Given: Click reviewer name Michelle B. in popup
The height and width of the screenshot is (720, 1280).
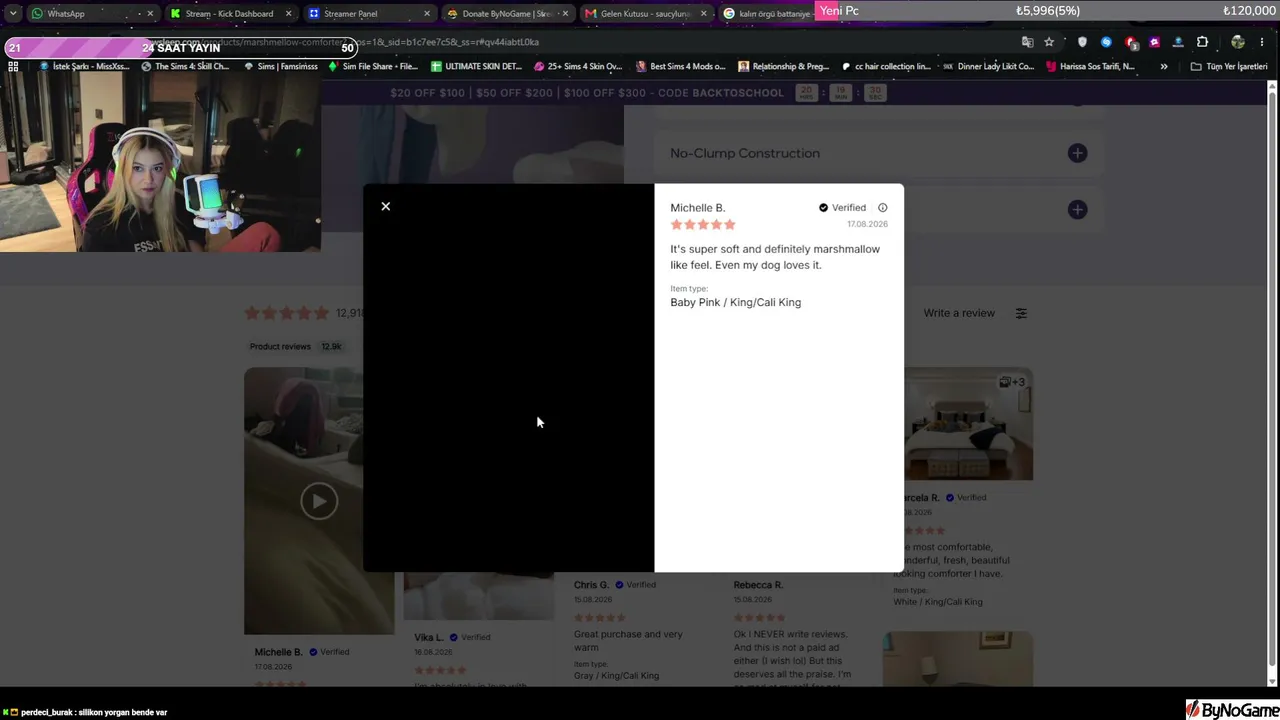Looking at the screenshot, I should click(698, 208).
